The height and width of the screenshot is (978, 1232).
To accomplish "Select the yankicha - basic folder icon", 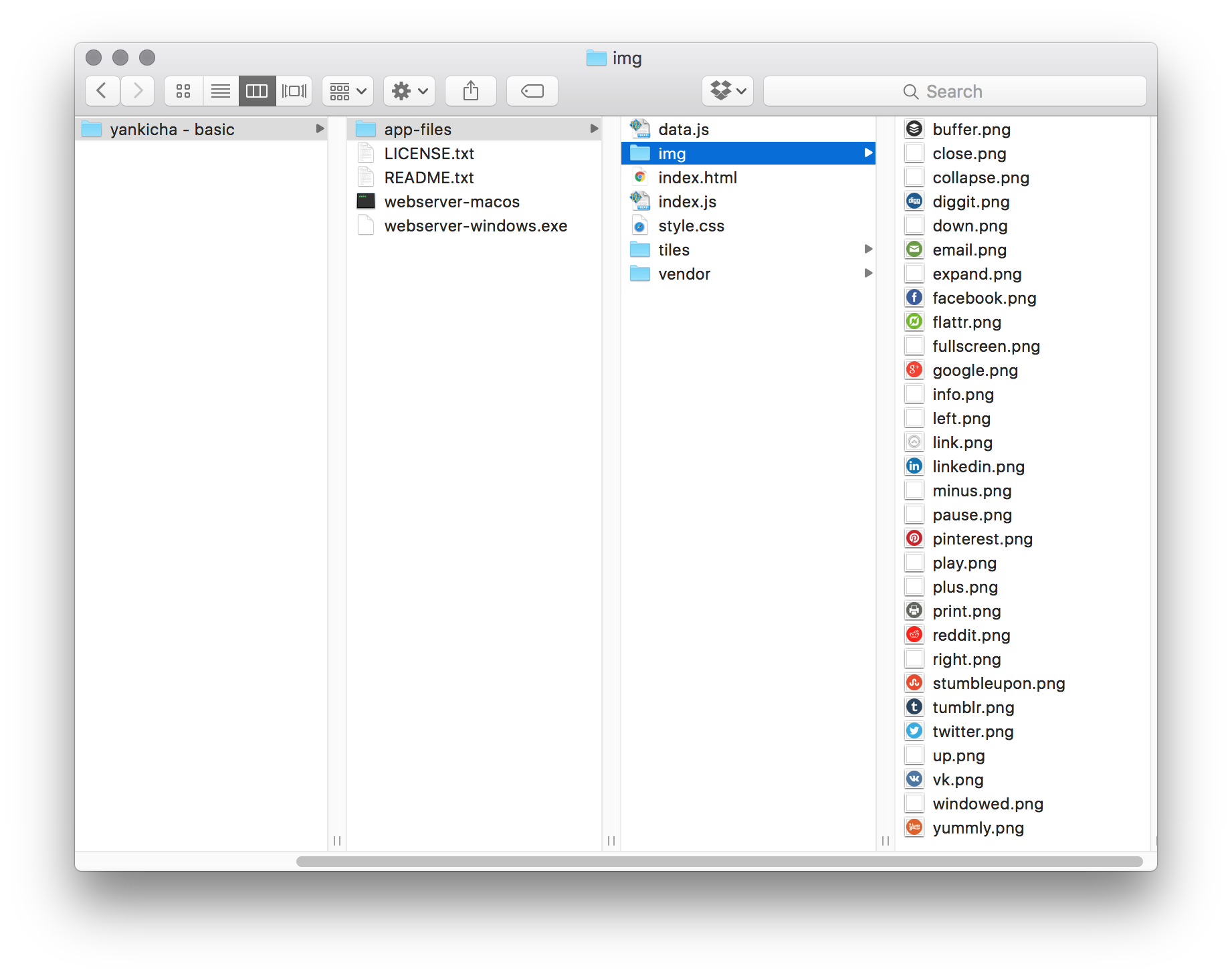I will tap(92, 129).
